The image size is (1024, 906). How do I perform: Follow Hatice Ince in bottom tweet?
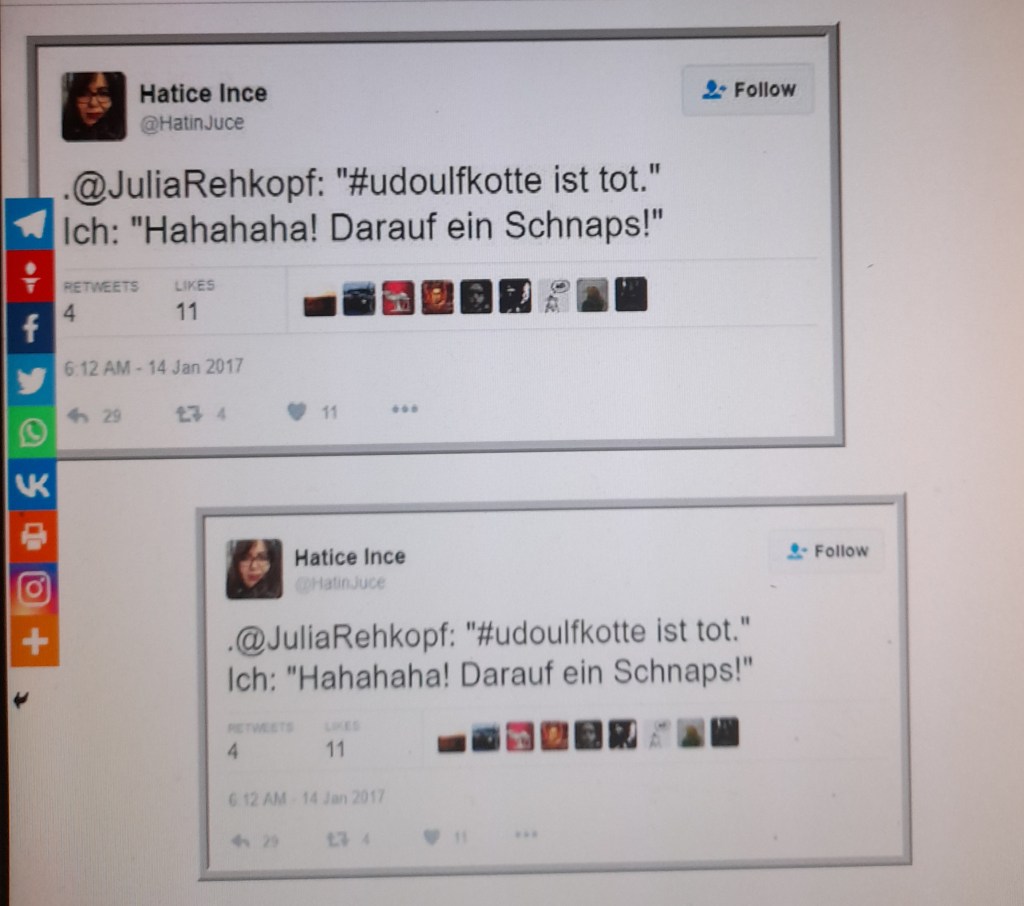(827, 551)
